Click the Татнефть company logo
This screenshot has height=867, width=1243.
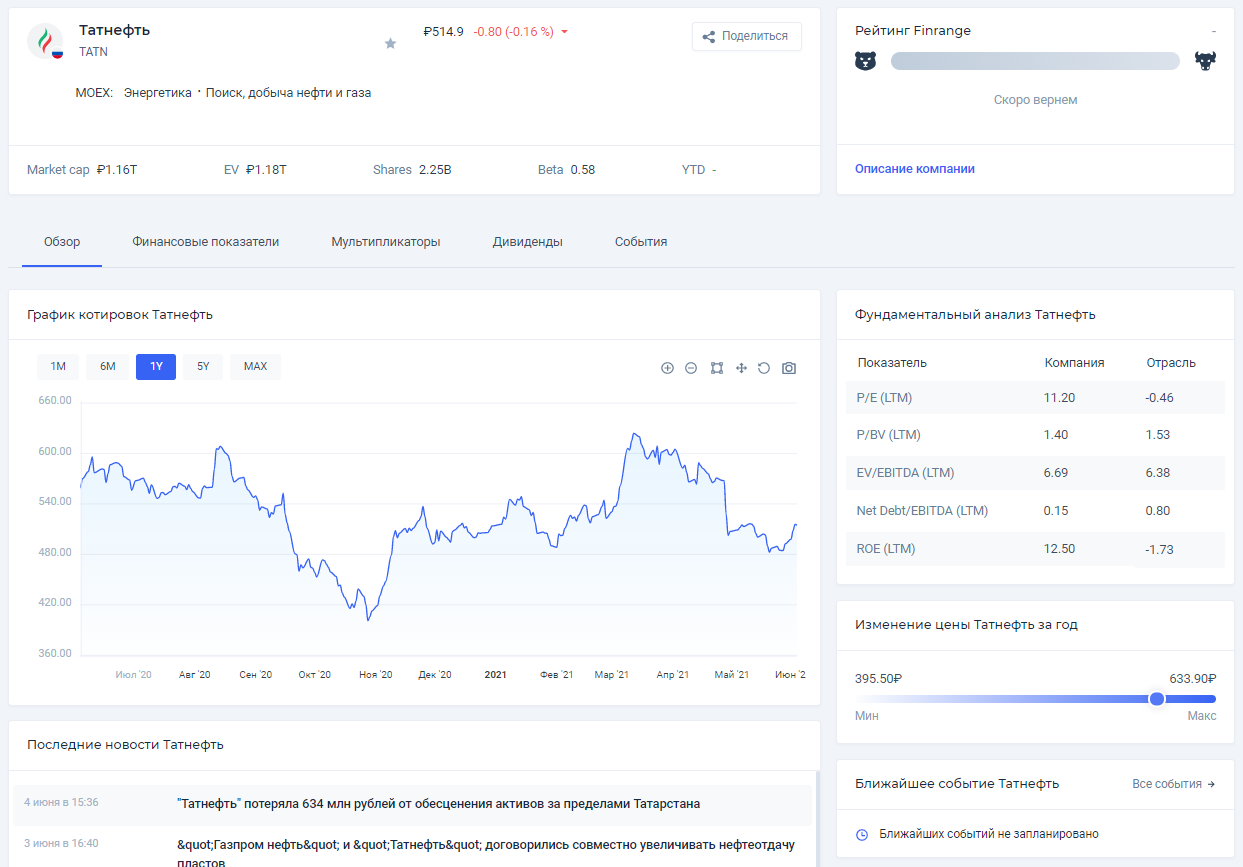tap(45, 41)
